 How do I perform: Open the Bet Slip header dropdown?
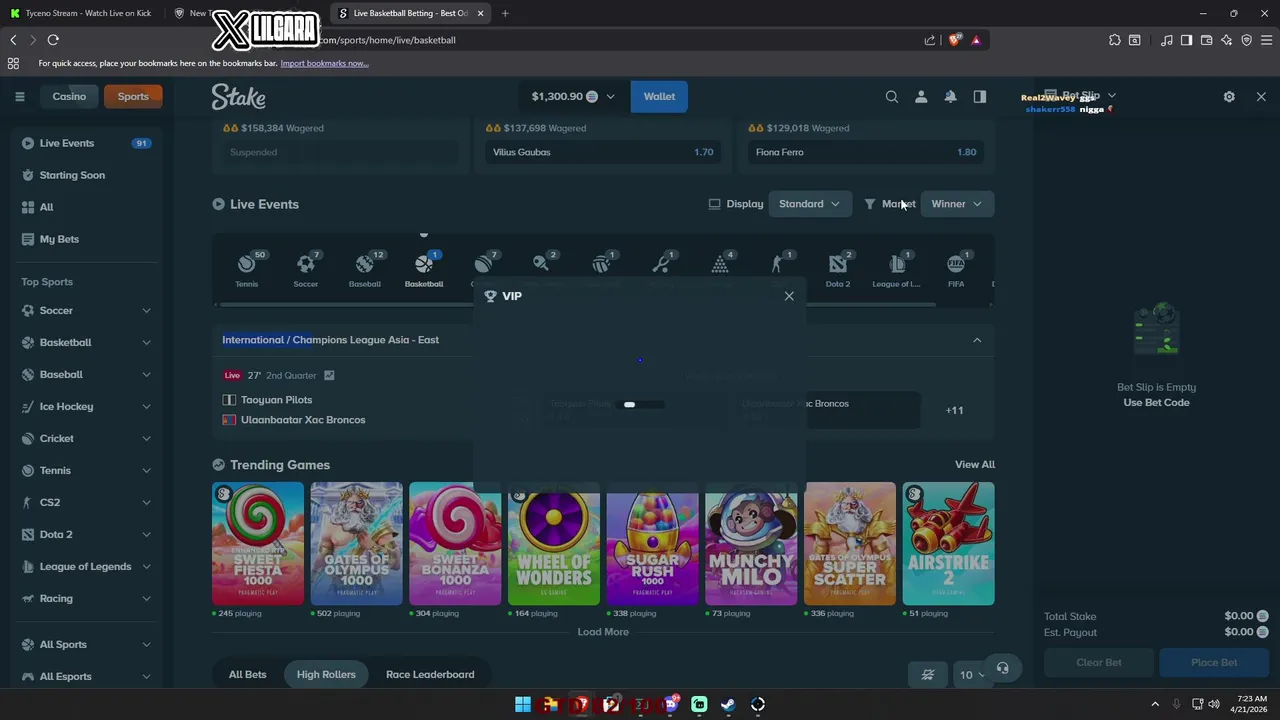point(1088,96)
